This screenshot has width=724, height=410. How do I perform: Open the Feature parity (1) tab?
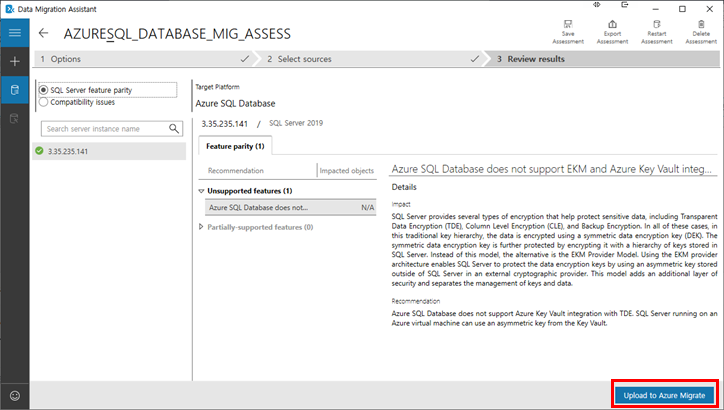[235, 146]
